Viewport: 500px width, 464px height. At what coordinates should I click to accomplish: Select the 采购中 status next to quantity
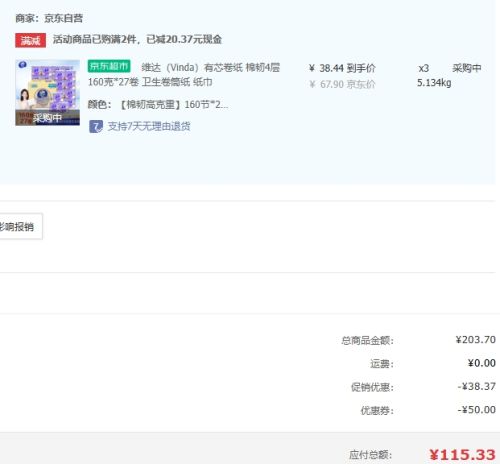[467, 68]
